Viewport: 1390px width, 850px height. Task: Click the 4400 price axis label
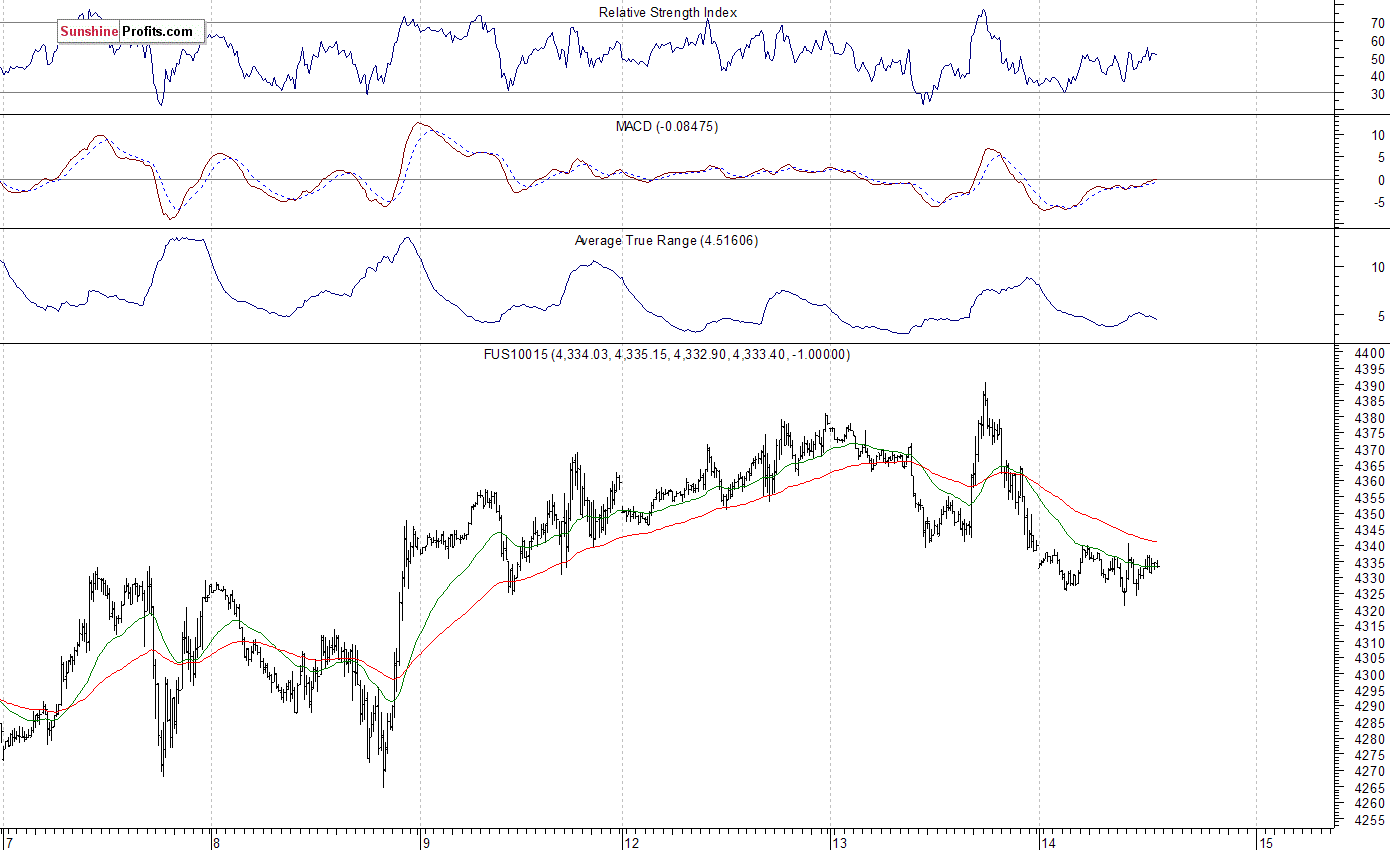[x=1372, y=354]
